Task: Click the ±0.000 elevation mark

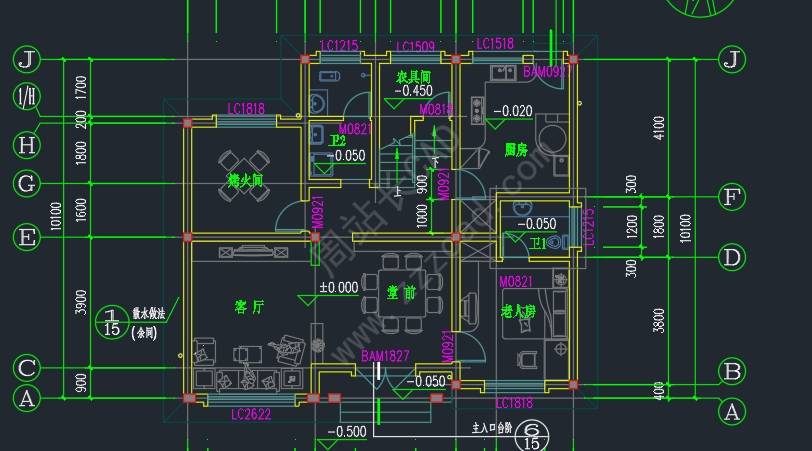Action: (339, 287)
